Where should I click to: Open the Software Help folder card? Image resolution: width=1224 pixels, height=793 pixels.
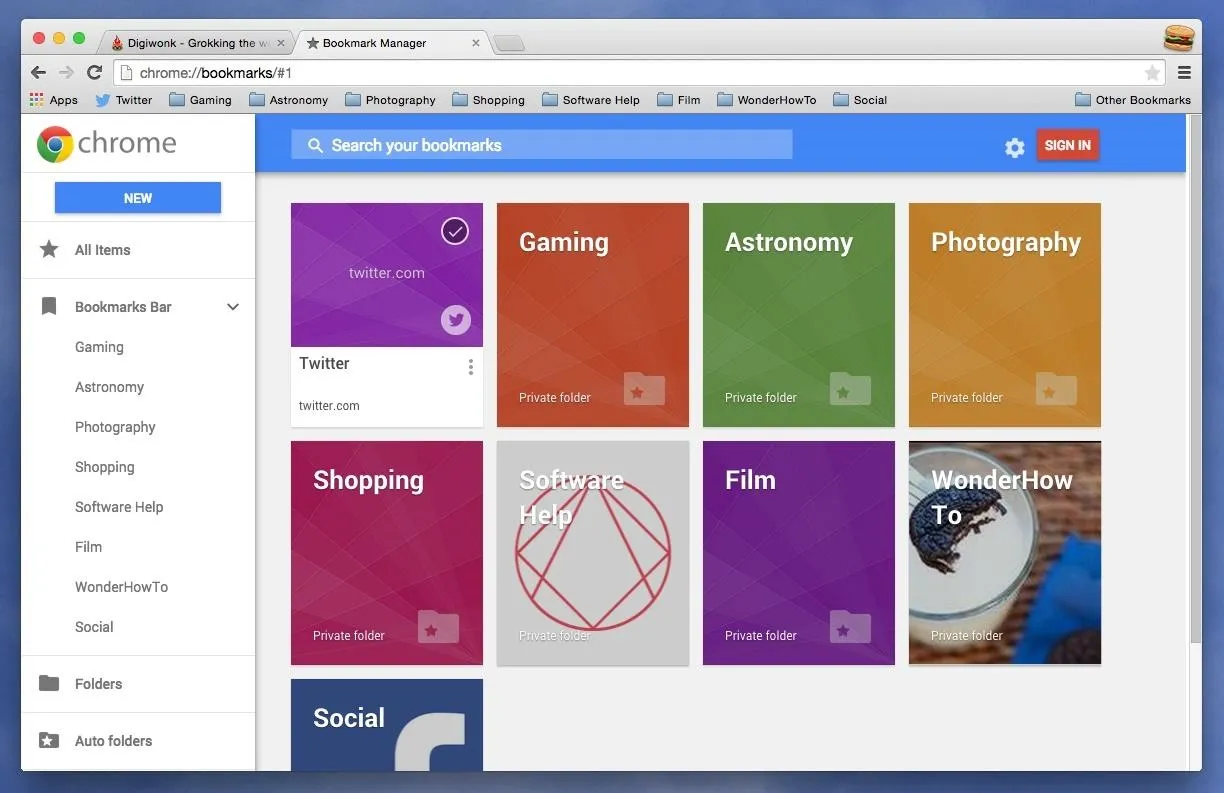[593, 553]
